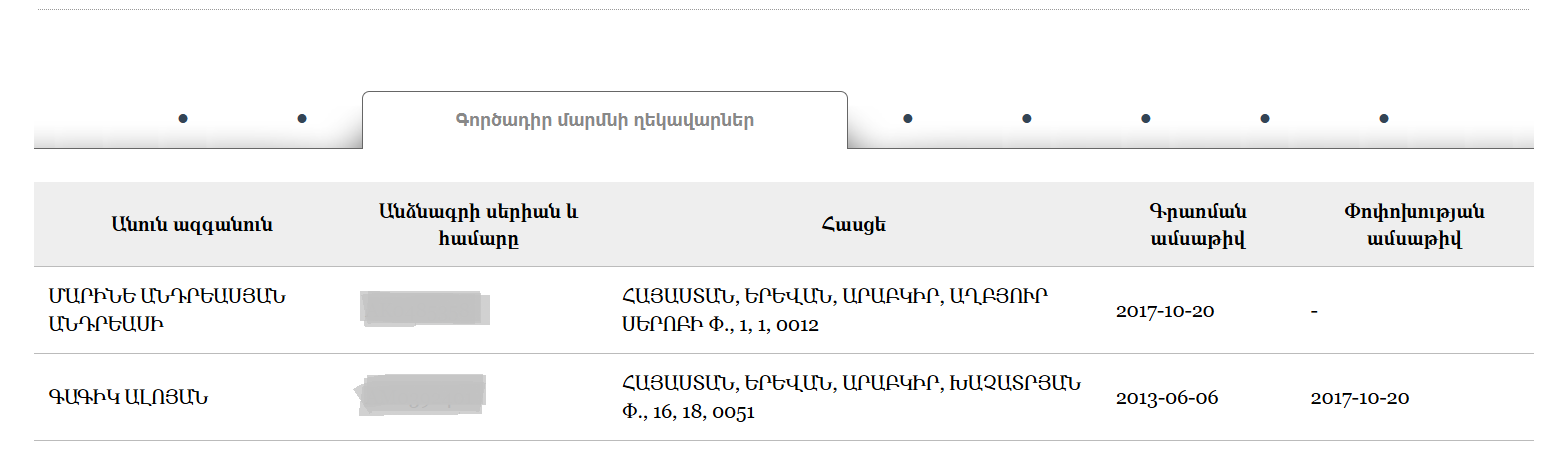The image size is (1565, 458).
Task: Select the ՄԱՐԻՆԵ ԱՆԴՐԵԱՍՅԱՆ name cell
Action: tap(168, 310)
